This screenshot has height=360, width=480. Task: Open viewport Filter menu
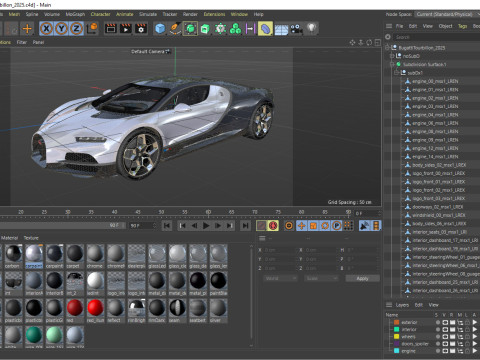click(22, 42)
